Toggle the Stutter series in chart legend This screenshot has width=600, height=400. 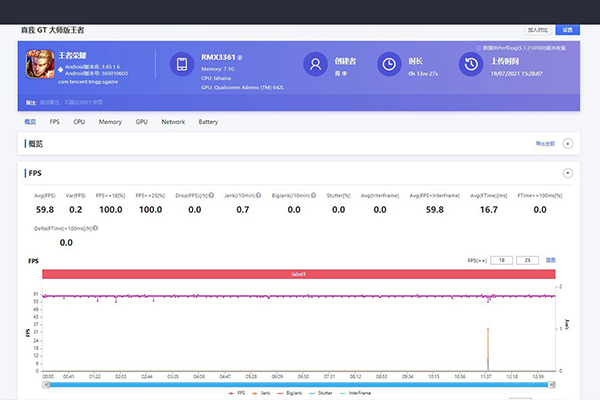319,393
